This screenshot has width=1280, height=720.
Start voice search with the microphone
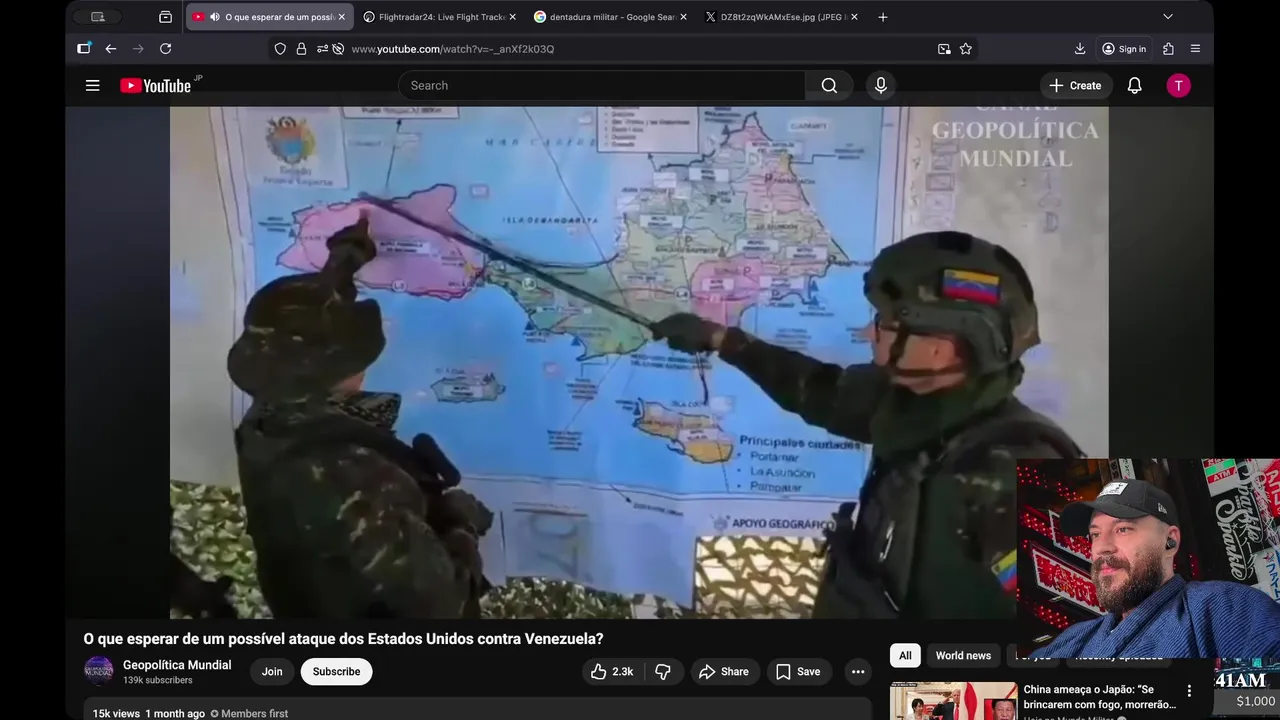[881, 86]
